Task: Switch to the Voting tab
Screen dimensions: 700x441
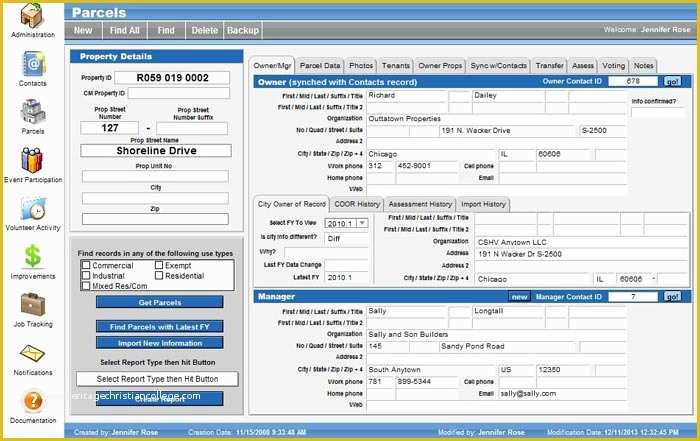Action: click(613, 66)
